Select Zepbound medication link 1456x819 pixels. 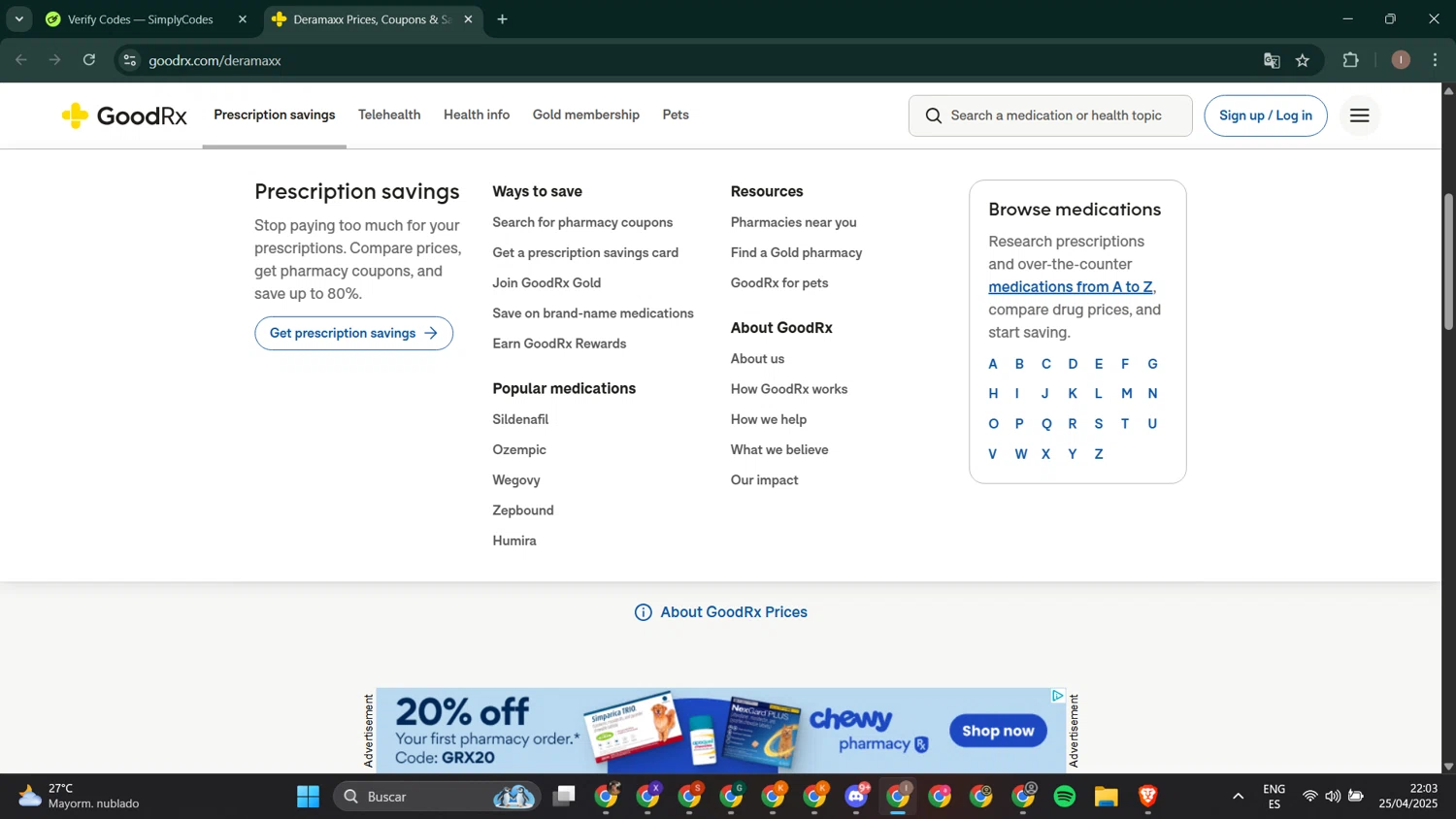coord(523,510)
